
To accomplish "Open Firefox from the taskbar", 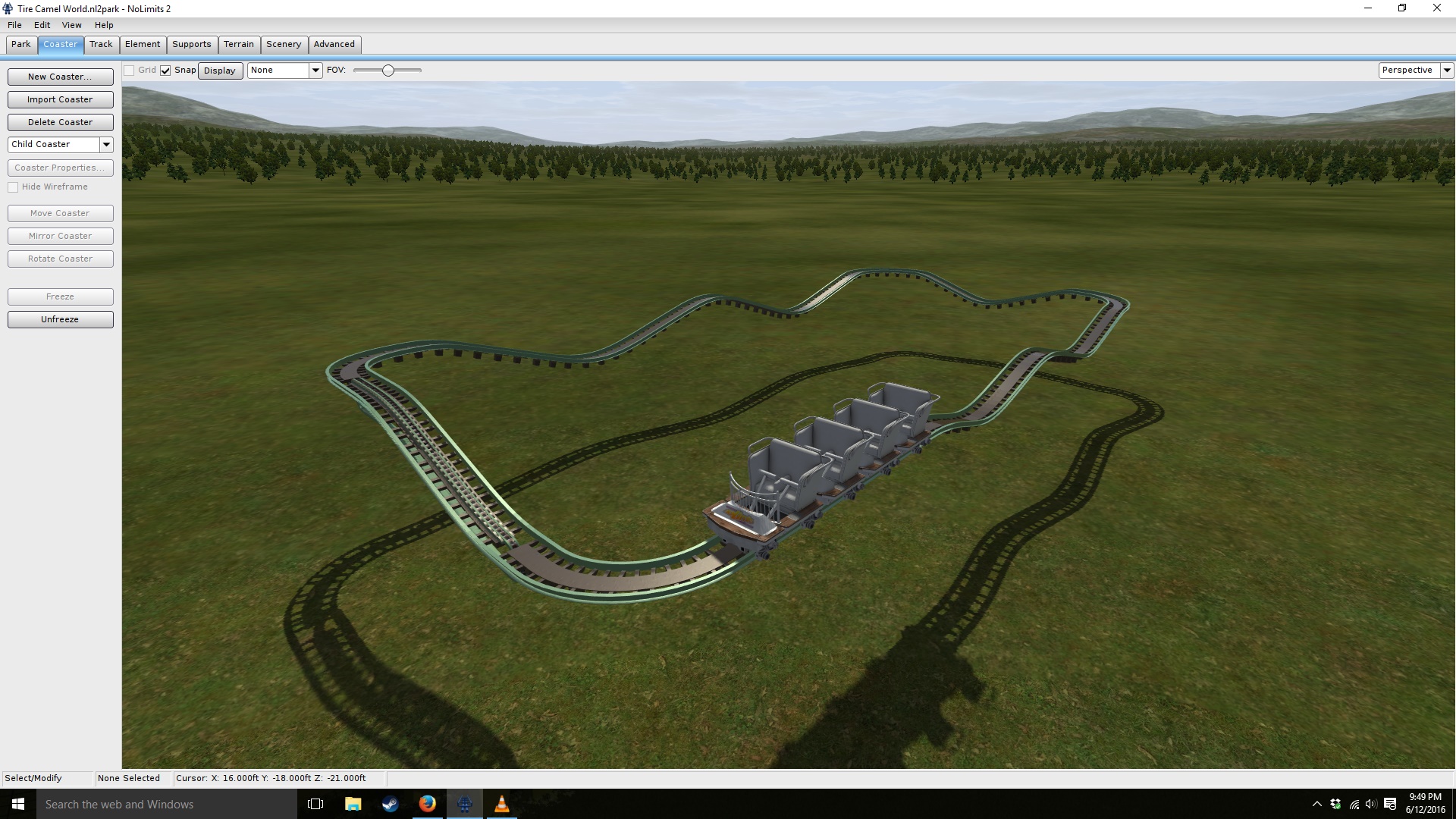I will pyautogui.click(x=428, y=804).
